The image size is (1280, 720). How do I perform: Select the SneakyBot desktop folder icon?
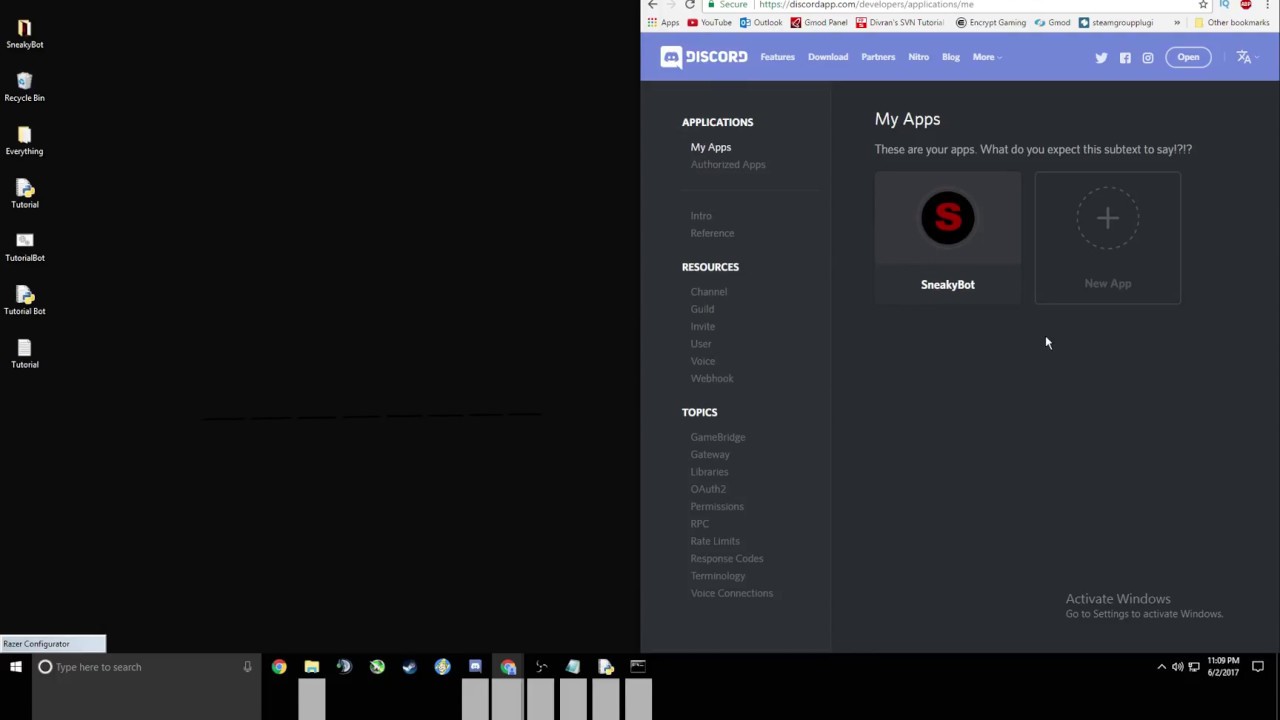(x=25, y=34)
